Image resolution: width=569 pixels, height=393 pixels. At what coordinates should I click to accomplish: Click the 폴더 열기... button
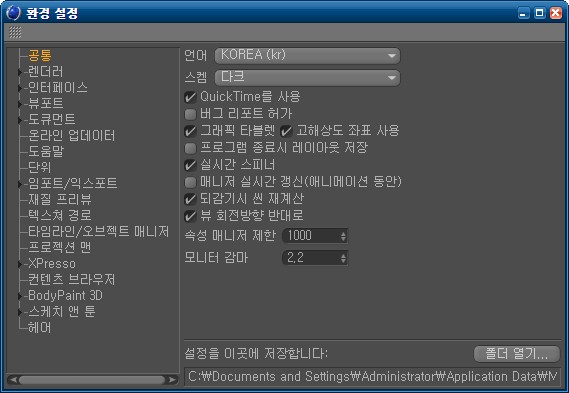click(517, 353)
